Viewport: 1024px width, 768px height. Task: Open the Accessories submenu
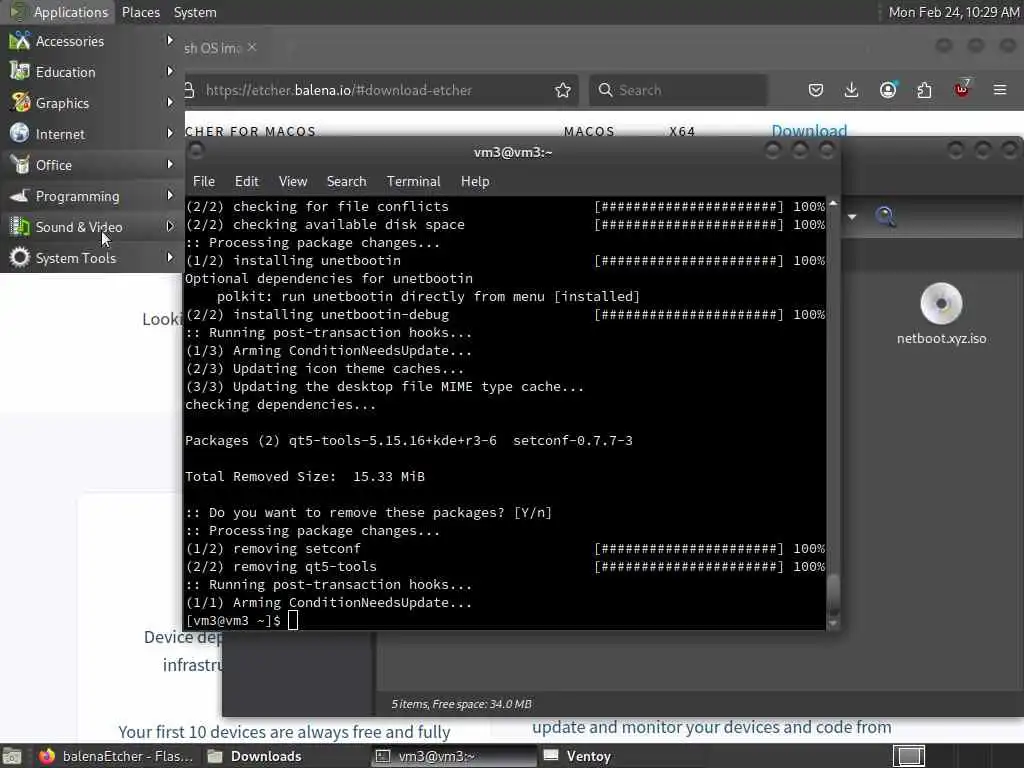click(x=92, y=41)
